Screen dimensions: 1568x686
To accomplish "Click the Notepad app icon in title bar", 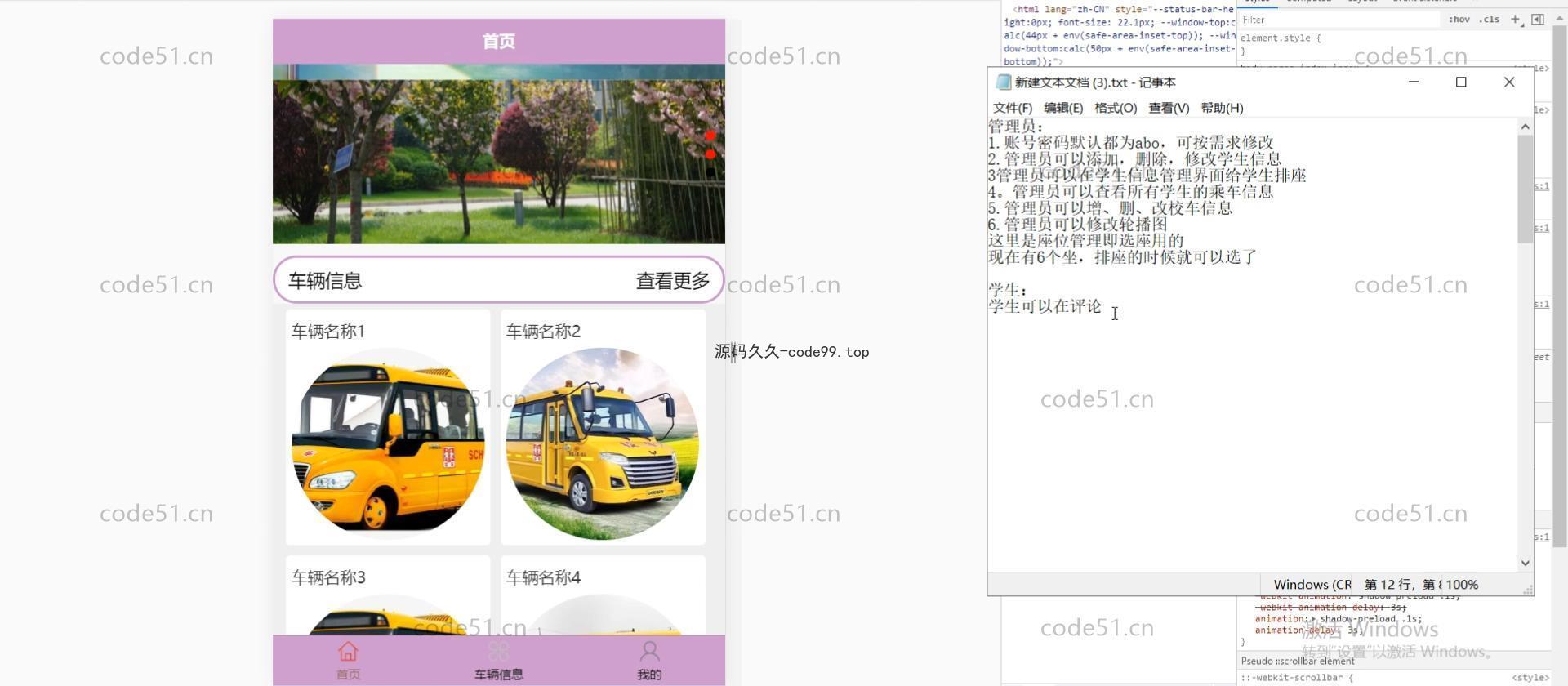I will 1003,82.
